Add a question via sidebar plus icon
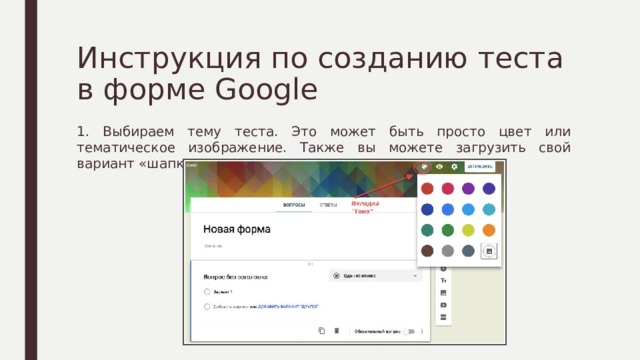The width and height of the screenshot is (640, 360). (x=443, y=269)
